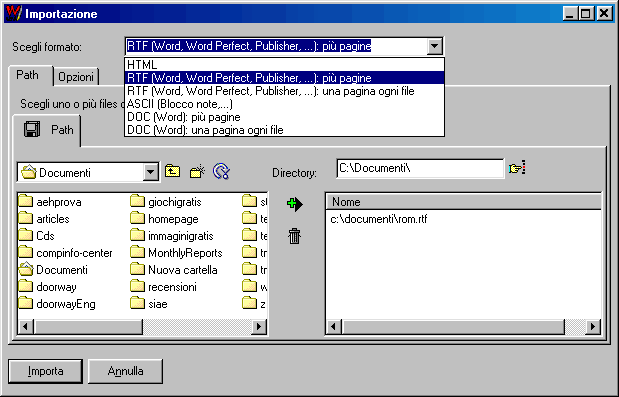The image size is (619, 397).
Task: Add the selected file with the green plus arrow
Action: pos(294,204)
